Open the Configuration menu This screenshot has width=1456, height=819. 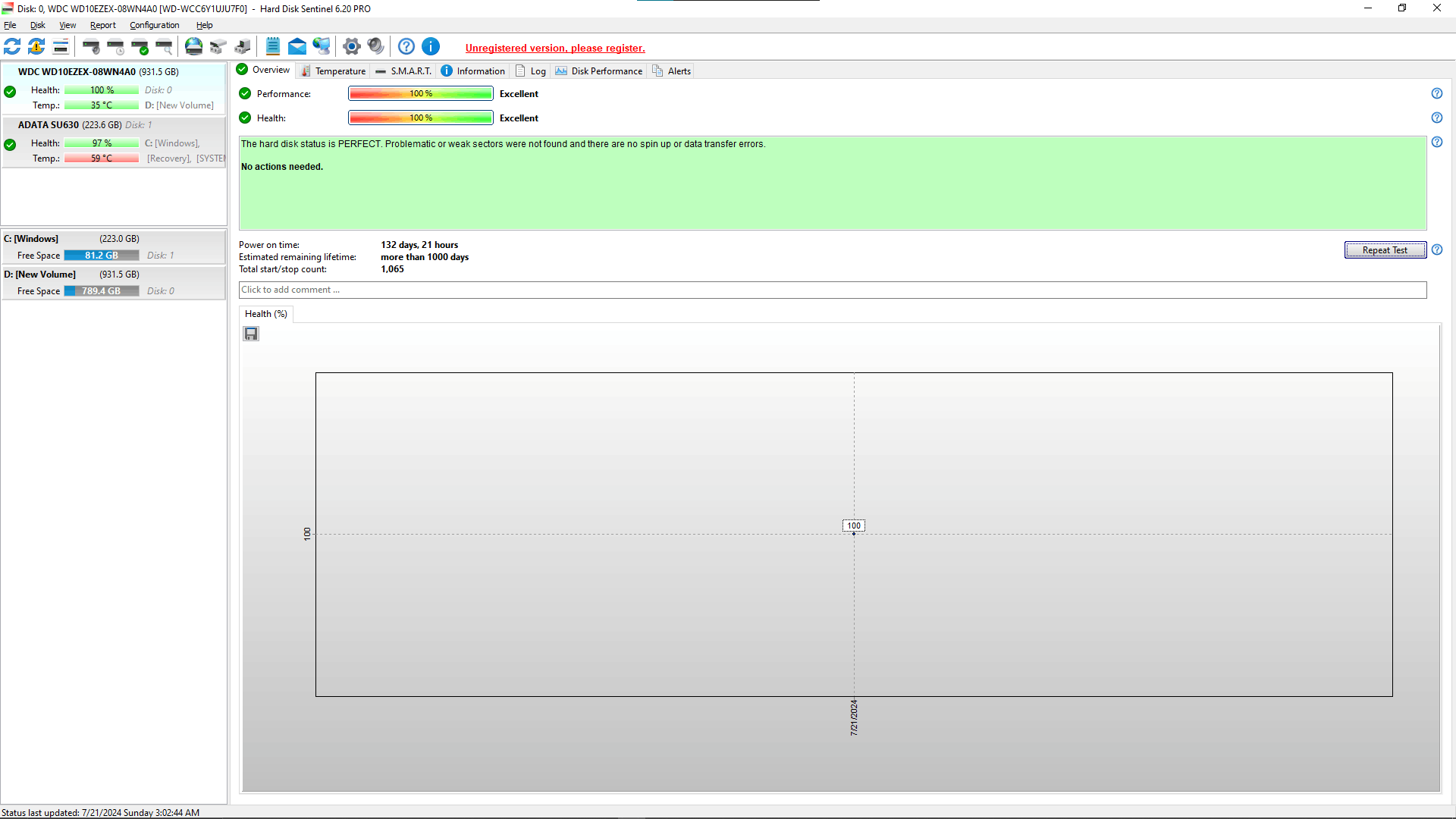pyautogui.click(x=154, y=25)
